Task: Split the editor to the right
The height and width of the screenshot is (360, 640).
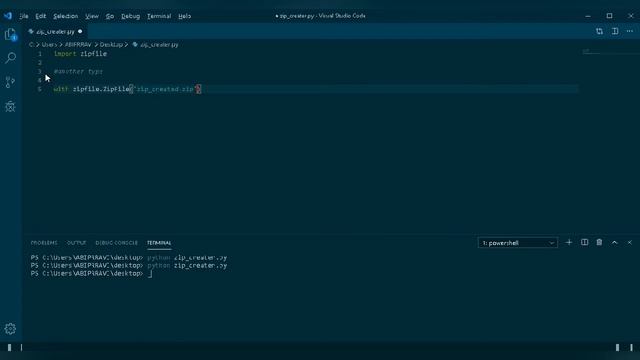Action: pyautogui.click(x=615, y=31)
